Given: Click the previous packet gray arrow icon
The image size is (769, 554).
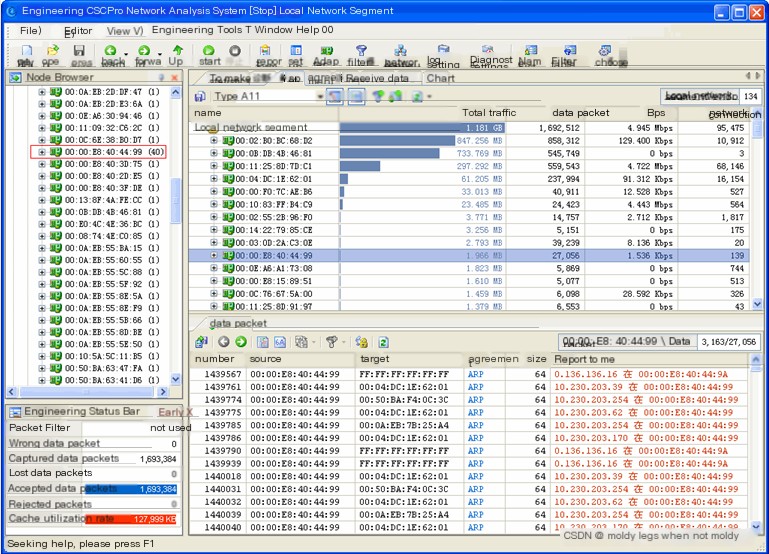Looking at the screenshot, I should click(224, 342).
